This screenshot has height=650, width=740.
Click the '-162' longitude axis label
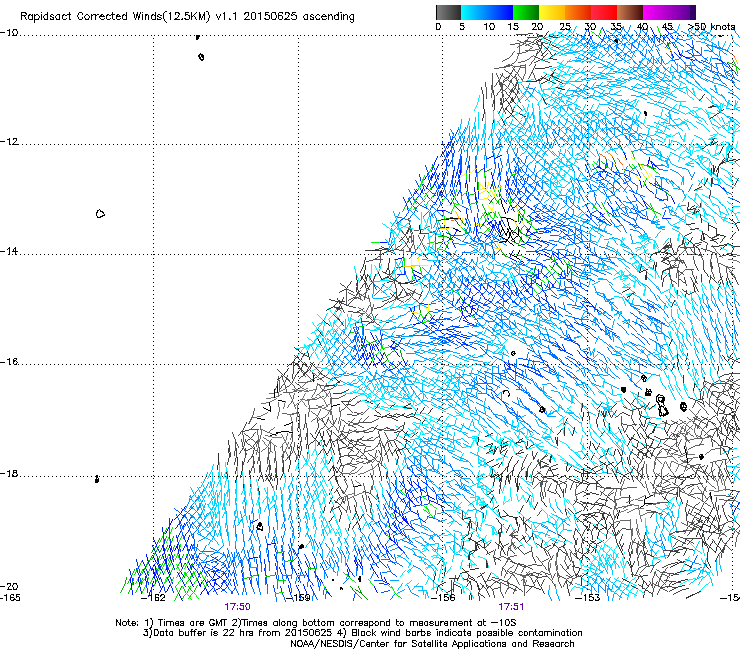coord(153,598)
